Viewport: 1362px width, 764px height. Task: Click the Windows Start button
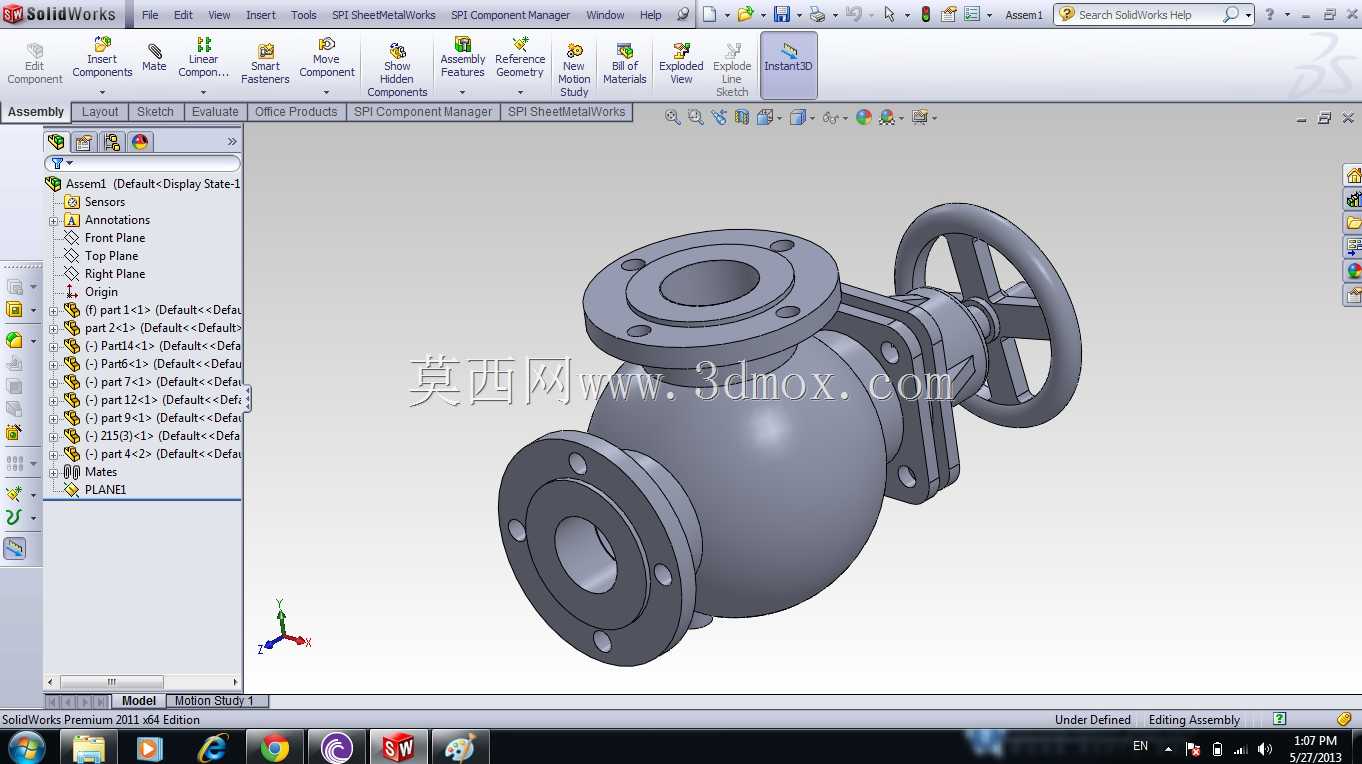27,747
